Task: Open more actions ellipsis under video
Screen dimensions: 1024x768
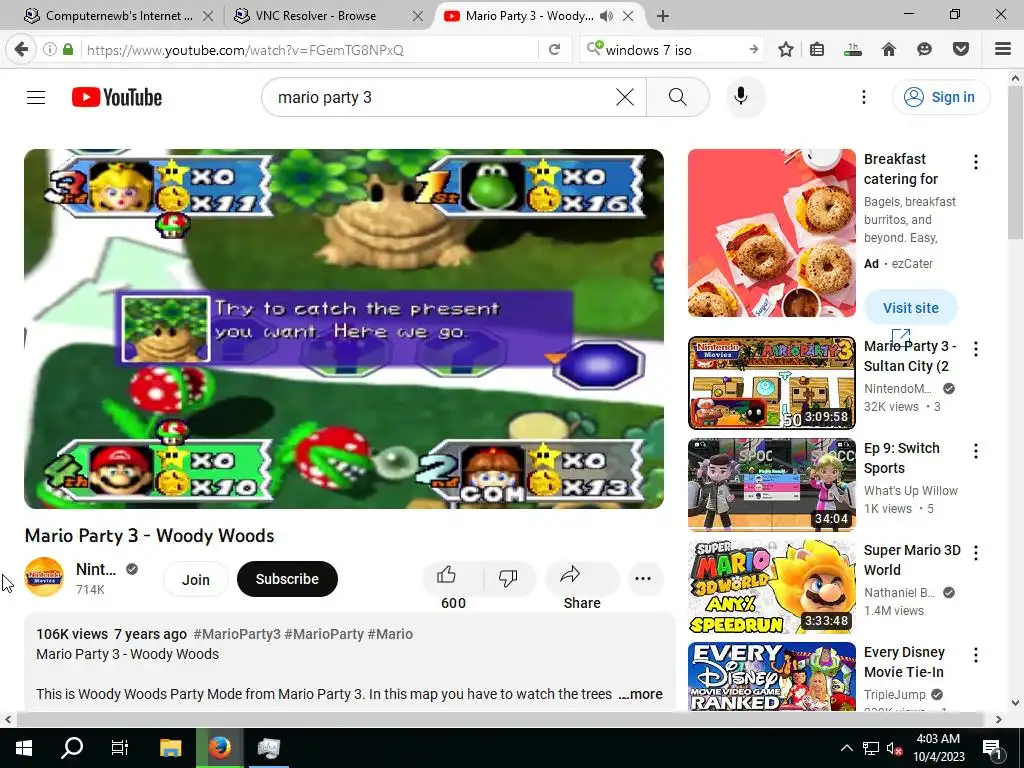Action: point(643,579)
